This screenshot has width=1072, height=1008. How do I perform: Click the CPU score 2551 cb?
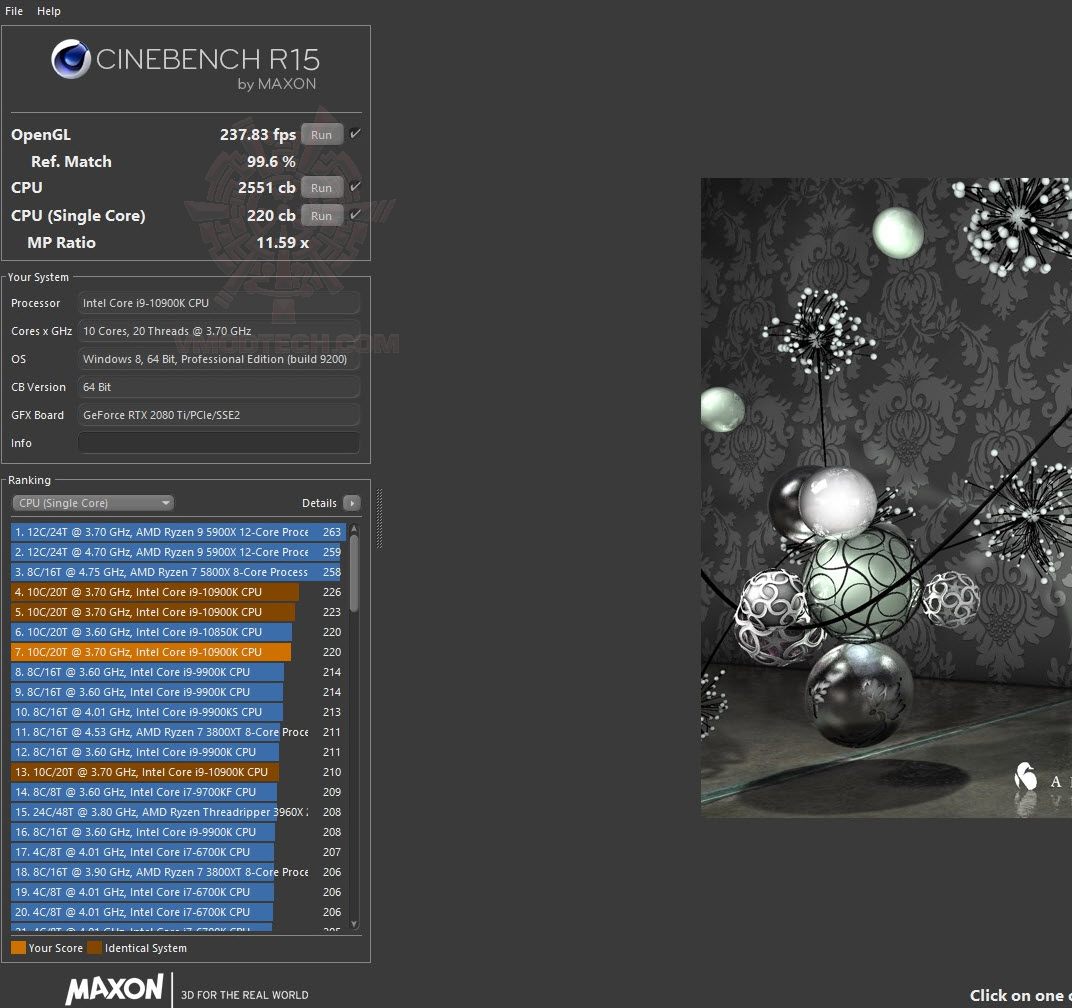pyautogui.click(x=267, y=187)
